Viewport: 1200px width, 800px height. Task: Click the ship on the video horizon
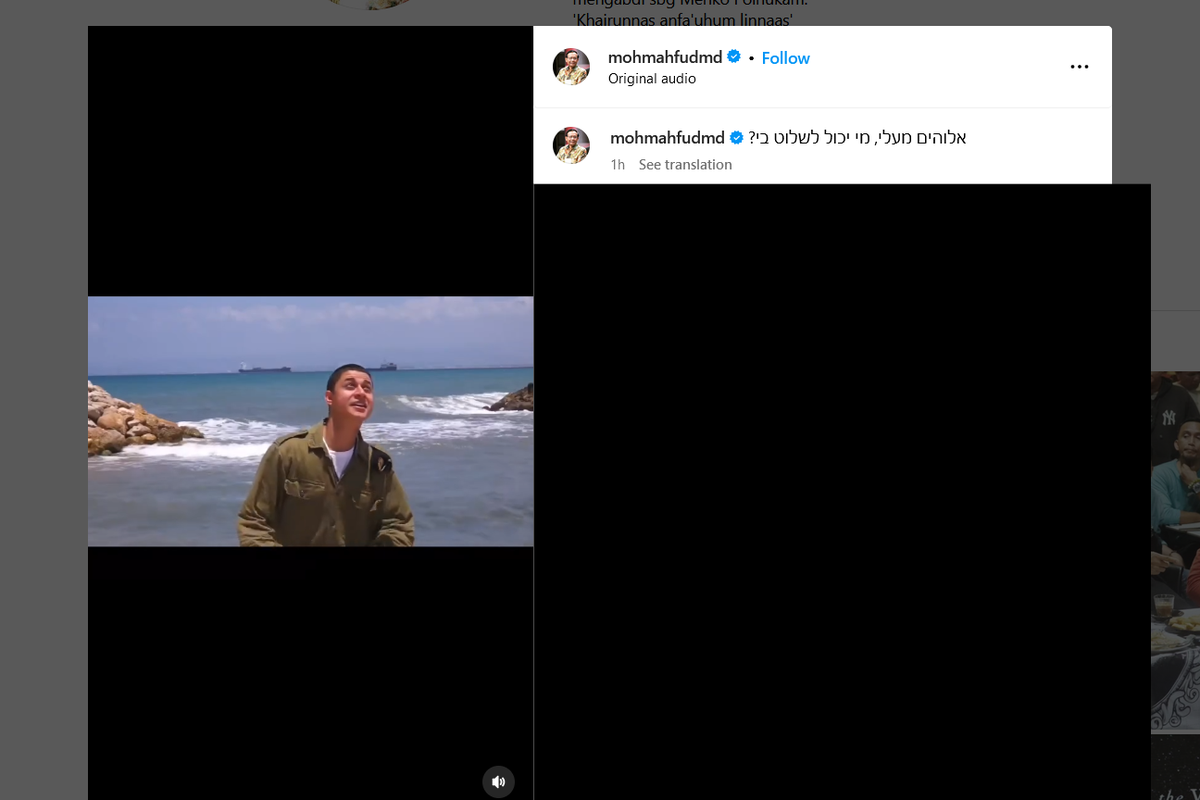pos(264,368)
